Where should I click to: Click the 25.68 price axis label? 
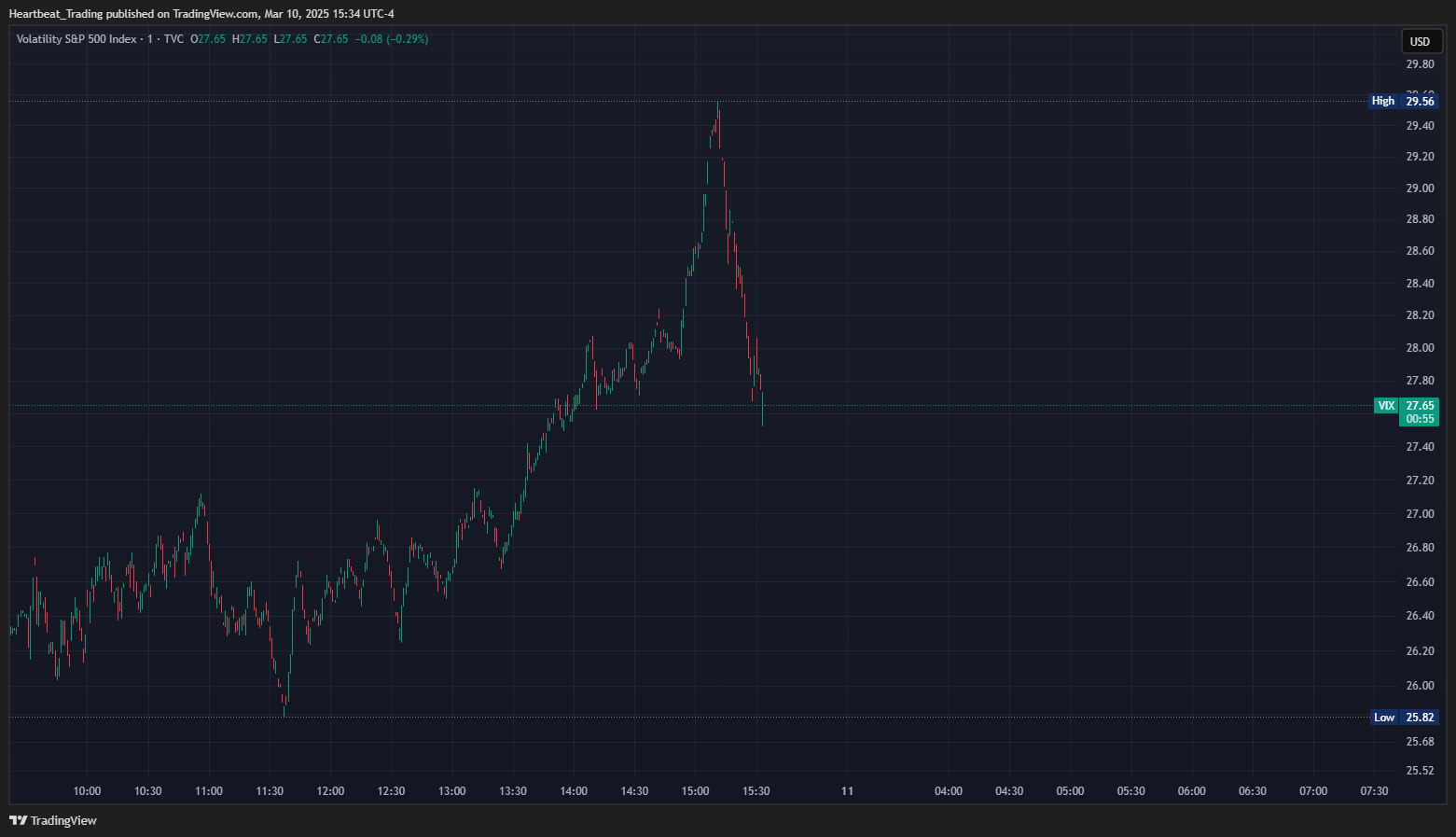pyautogui.click(x=1420, y=742)
